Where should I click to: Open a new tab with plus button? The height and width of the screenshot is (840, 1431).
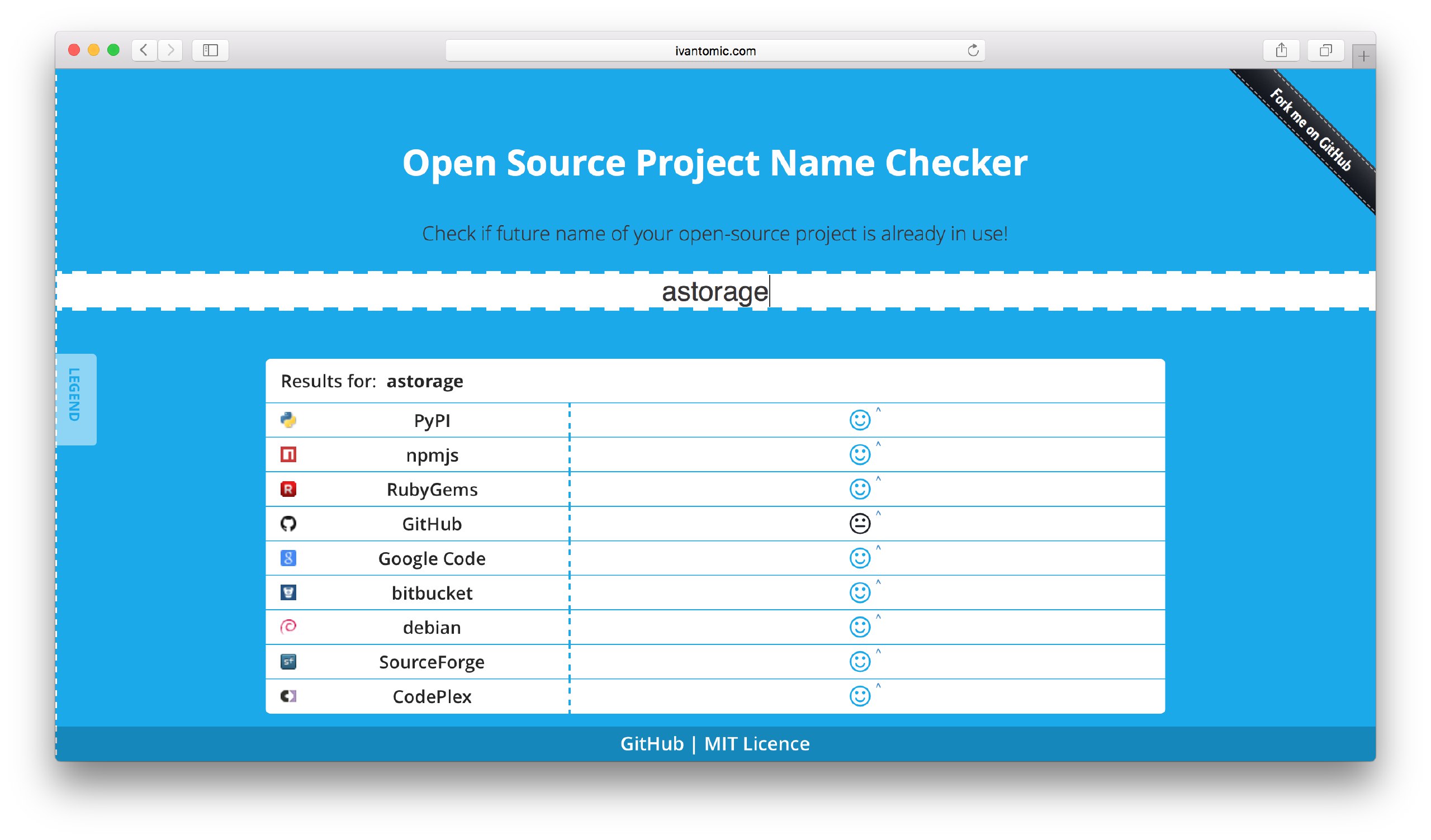click(x=1363, y=56)
